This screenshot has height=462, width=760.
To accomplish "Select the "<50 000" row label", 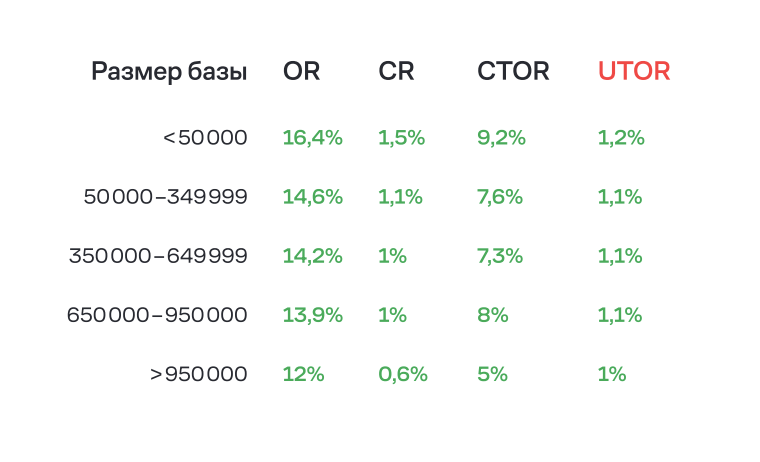I will 204,138.
